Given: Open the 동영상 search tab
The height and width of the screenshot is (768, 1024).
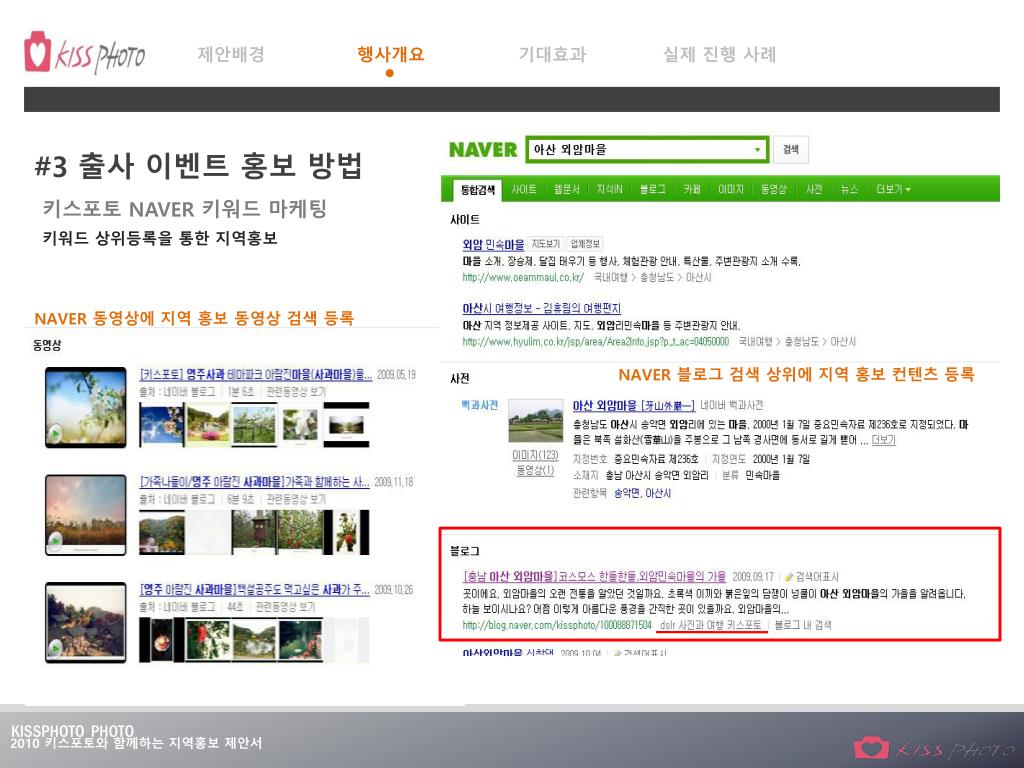Looking at the screenshot, I should 774,189.
